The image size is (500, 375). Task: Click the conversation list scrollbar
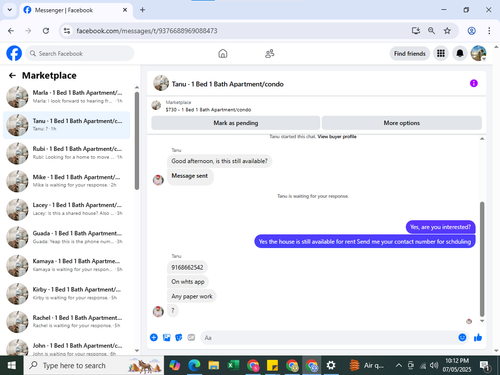[137, 140]
